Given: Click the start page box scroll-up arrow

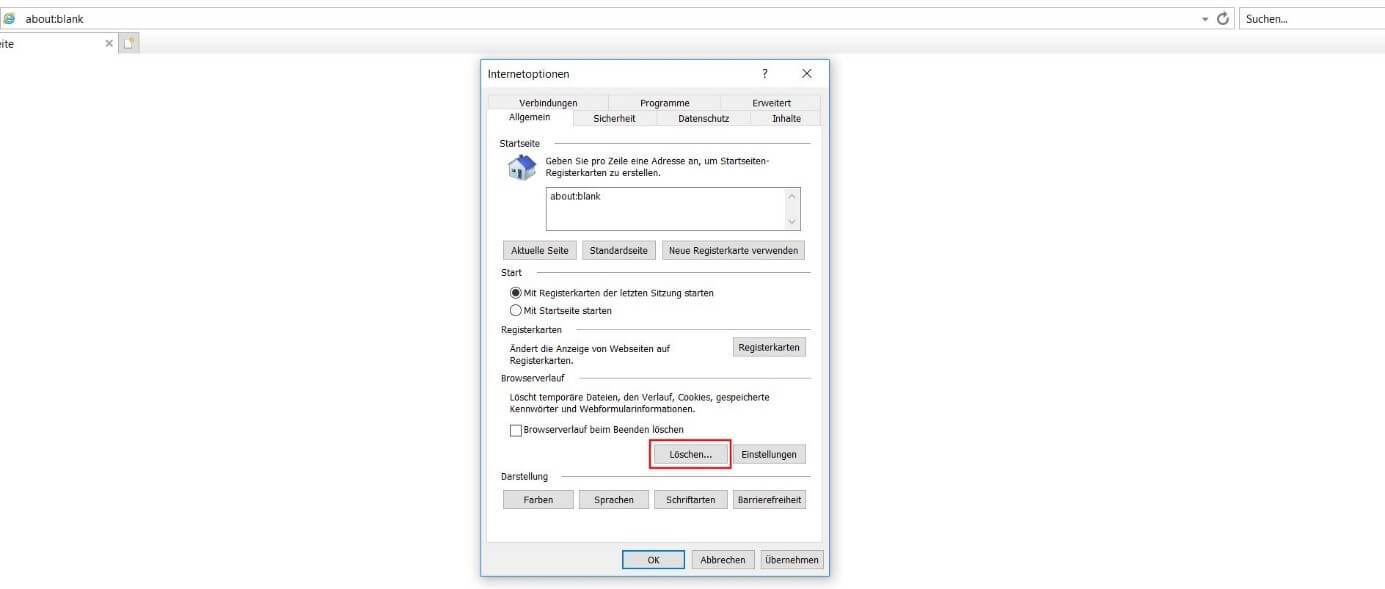Looking at the screenshot, I should [x=793, y=196].
